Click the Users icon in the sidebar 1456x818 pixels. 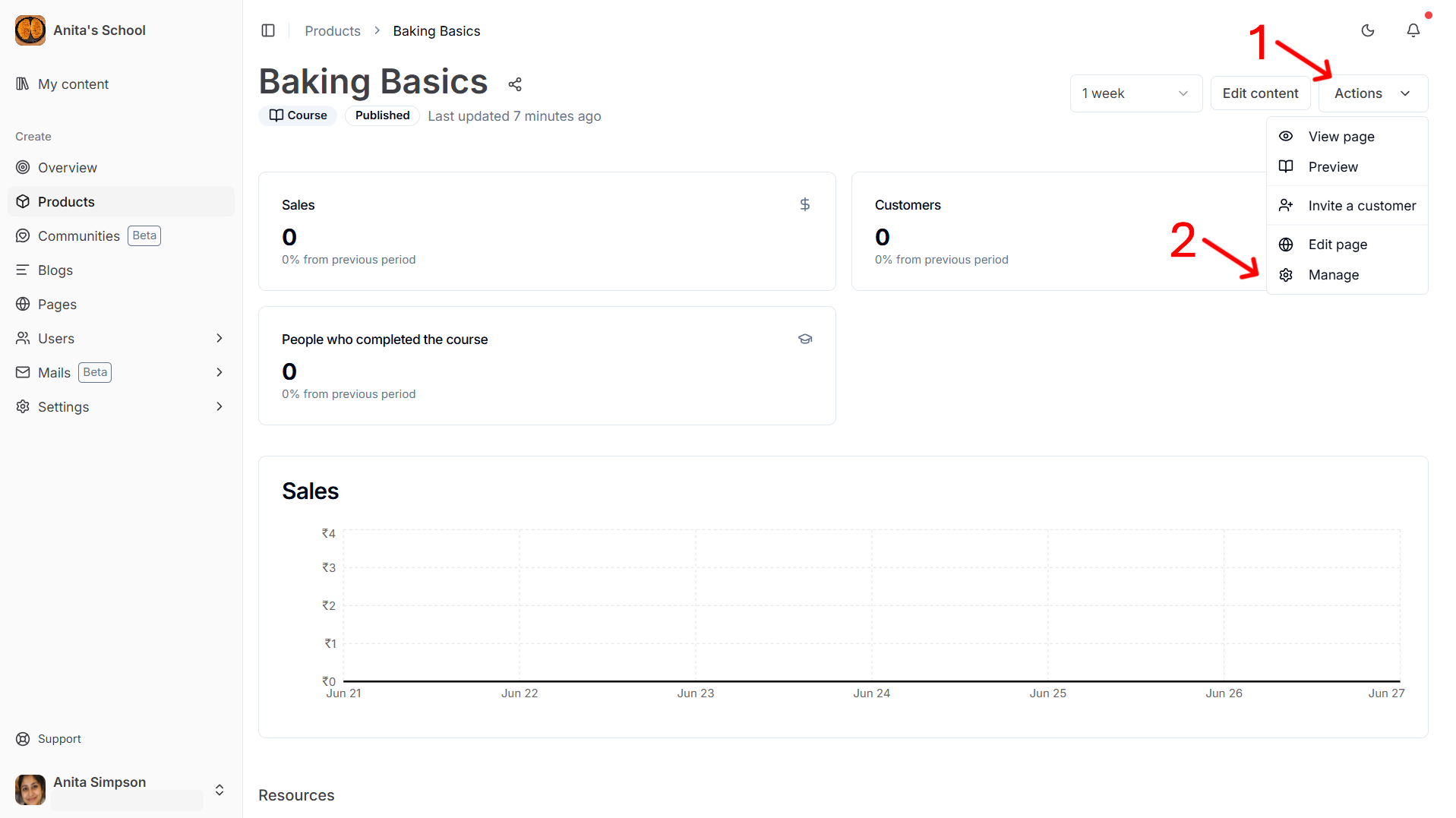pyautogui.click(x=23, y=338)
